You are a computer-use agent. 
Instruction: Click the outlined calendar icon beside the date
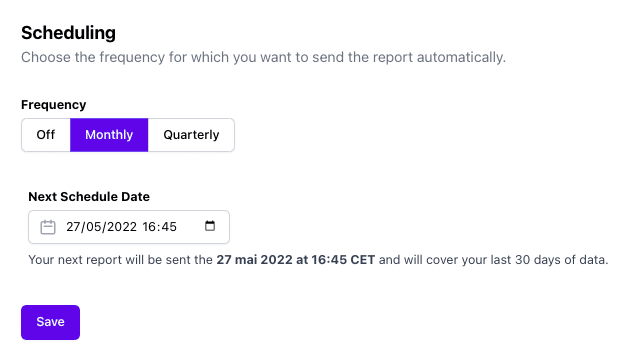[x=48, y=227]
